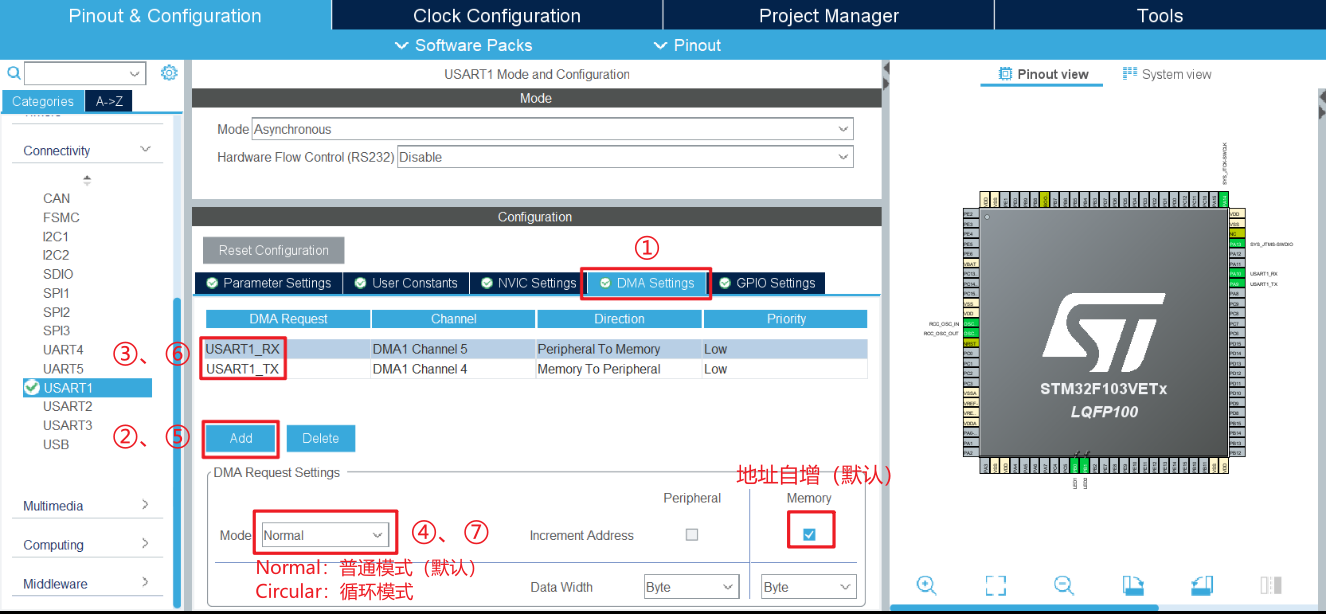
Task: Rotate the chip clockwise using the rotate icon
Action: click(x=1134, y=585)
